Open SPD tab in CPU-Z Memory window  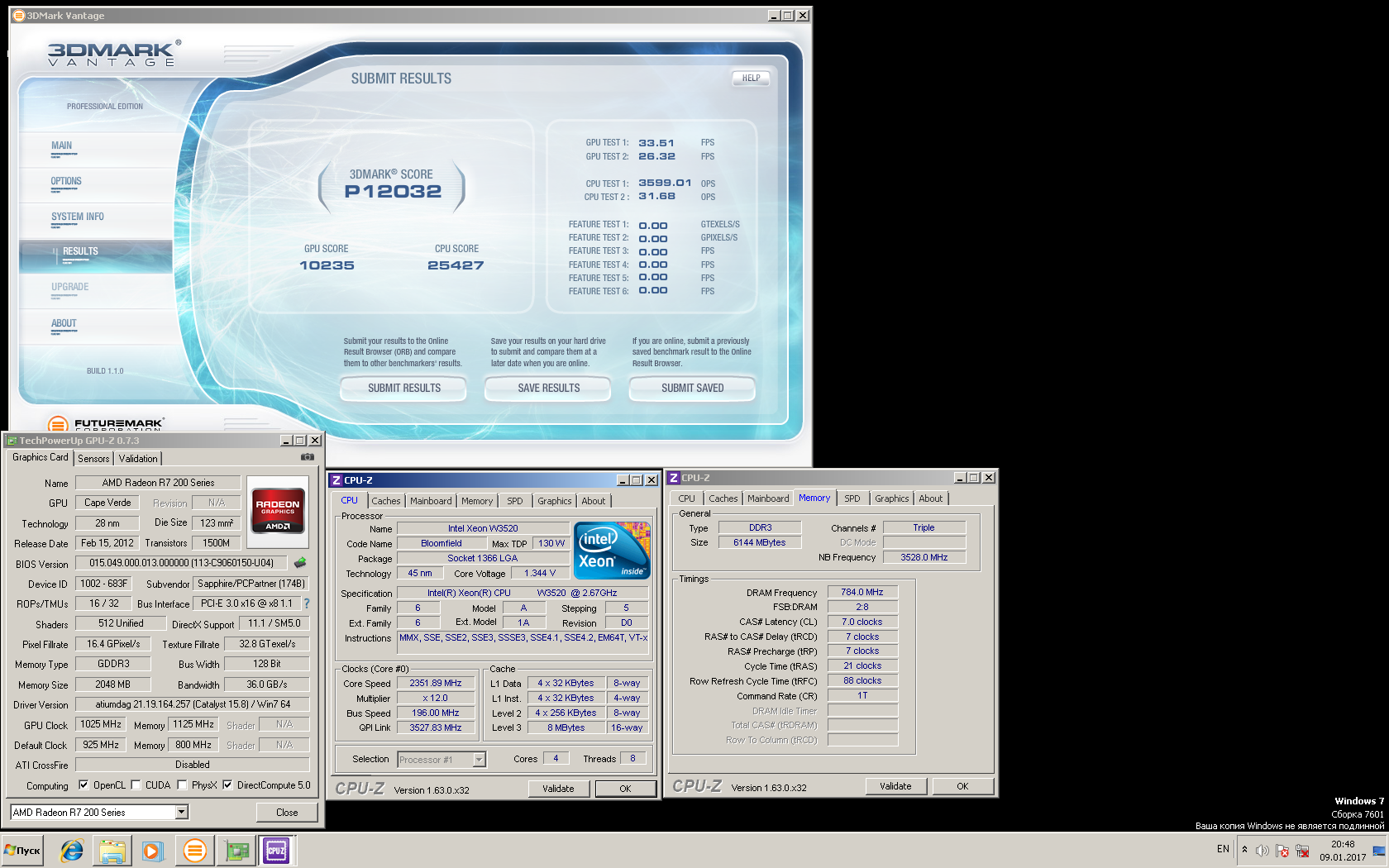[852, 498]
